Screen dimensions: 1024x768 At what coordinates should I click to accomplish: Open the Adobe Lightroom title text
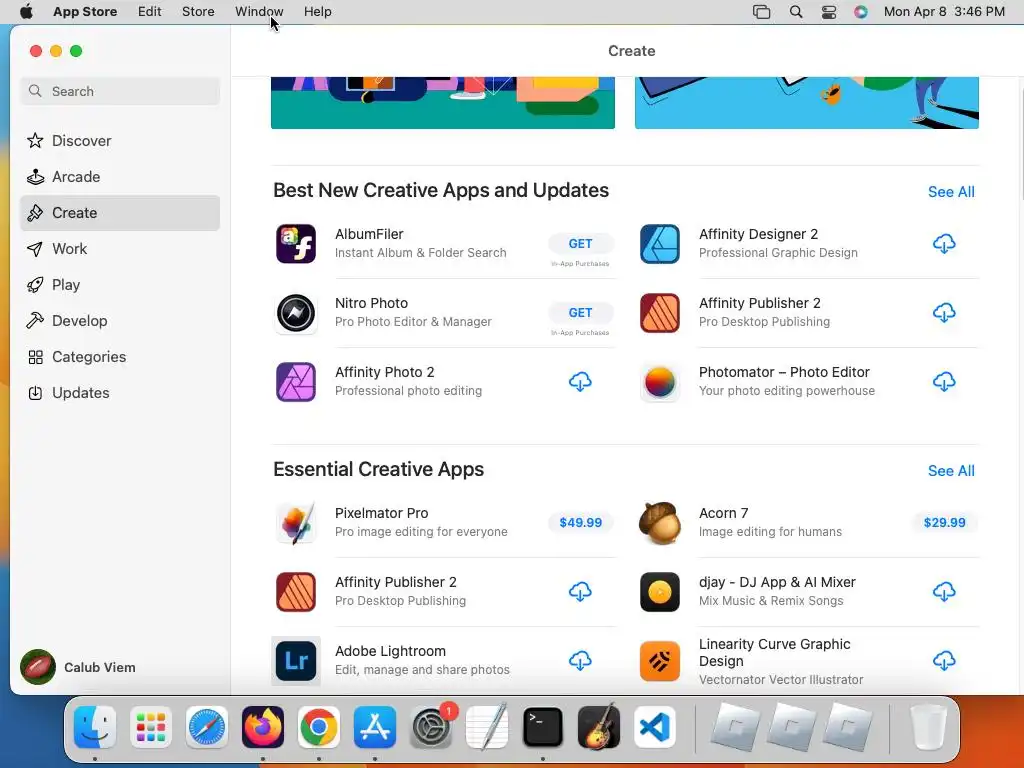click(x=390, y=651)
